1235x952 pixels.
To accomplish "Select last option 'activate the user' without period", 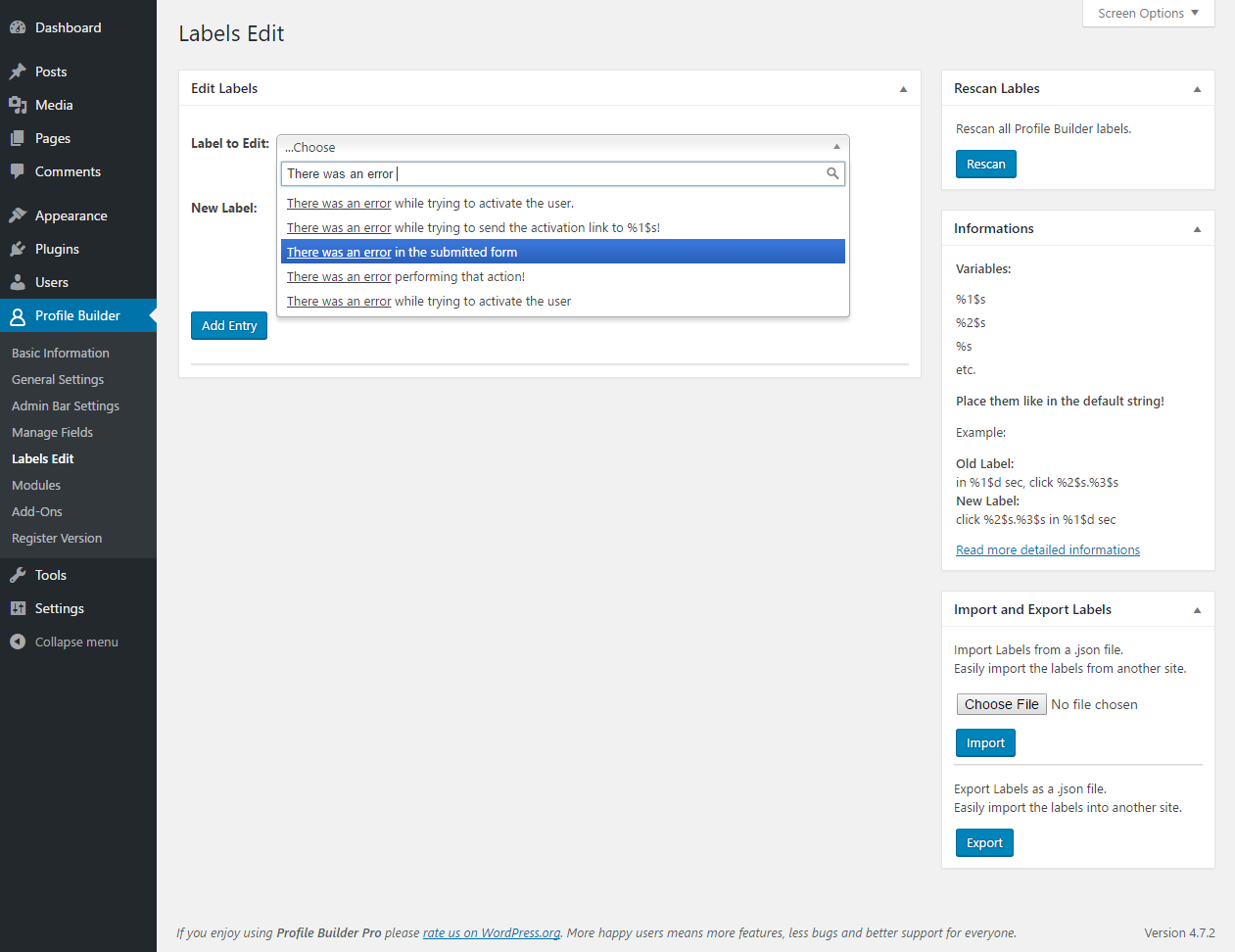I will point(563,301).
